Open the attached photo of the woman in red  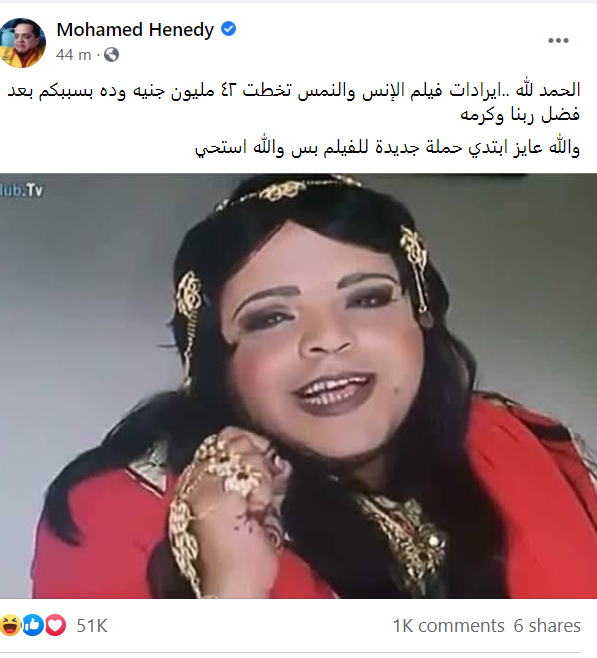point(298,386)
